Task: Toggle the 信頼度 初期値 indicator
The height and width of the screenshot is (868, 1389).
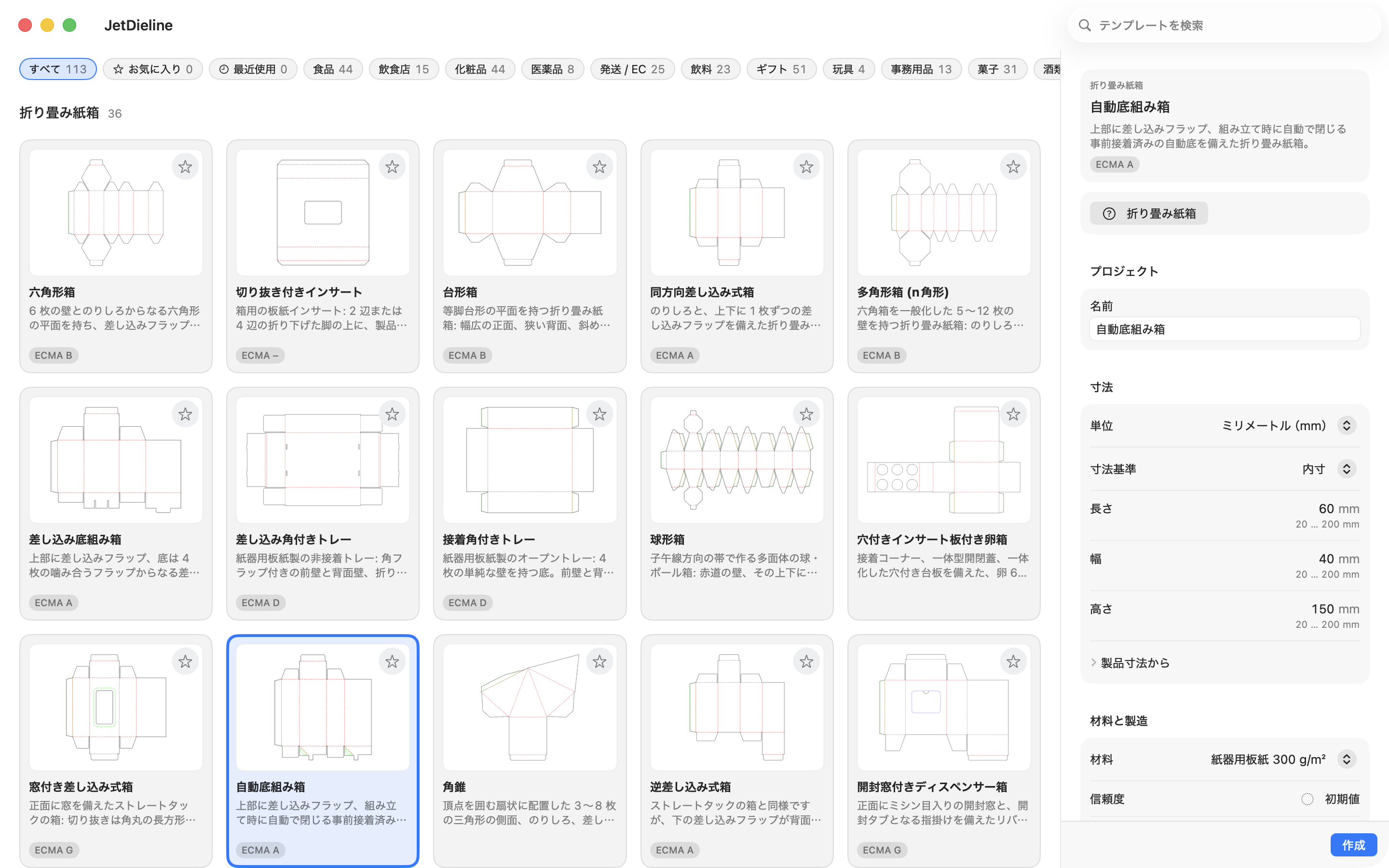Action: (1307, 799)
